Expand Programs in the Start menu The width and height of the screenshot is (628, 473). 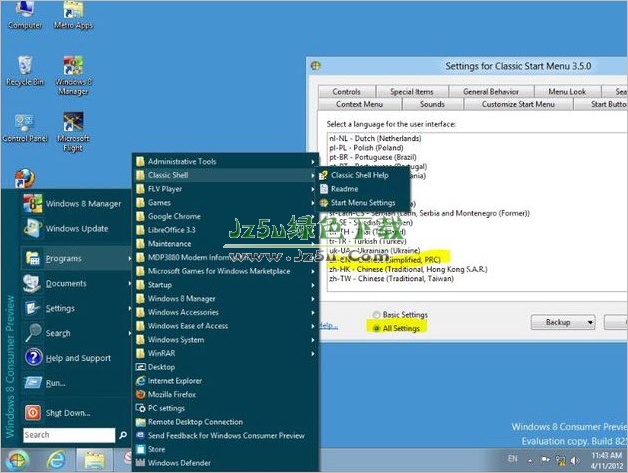pos(75,258)
